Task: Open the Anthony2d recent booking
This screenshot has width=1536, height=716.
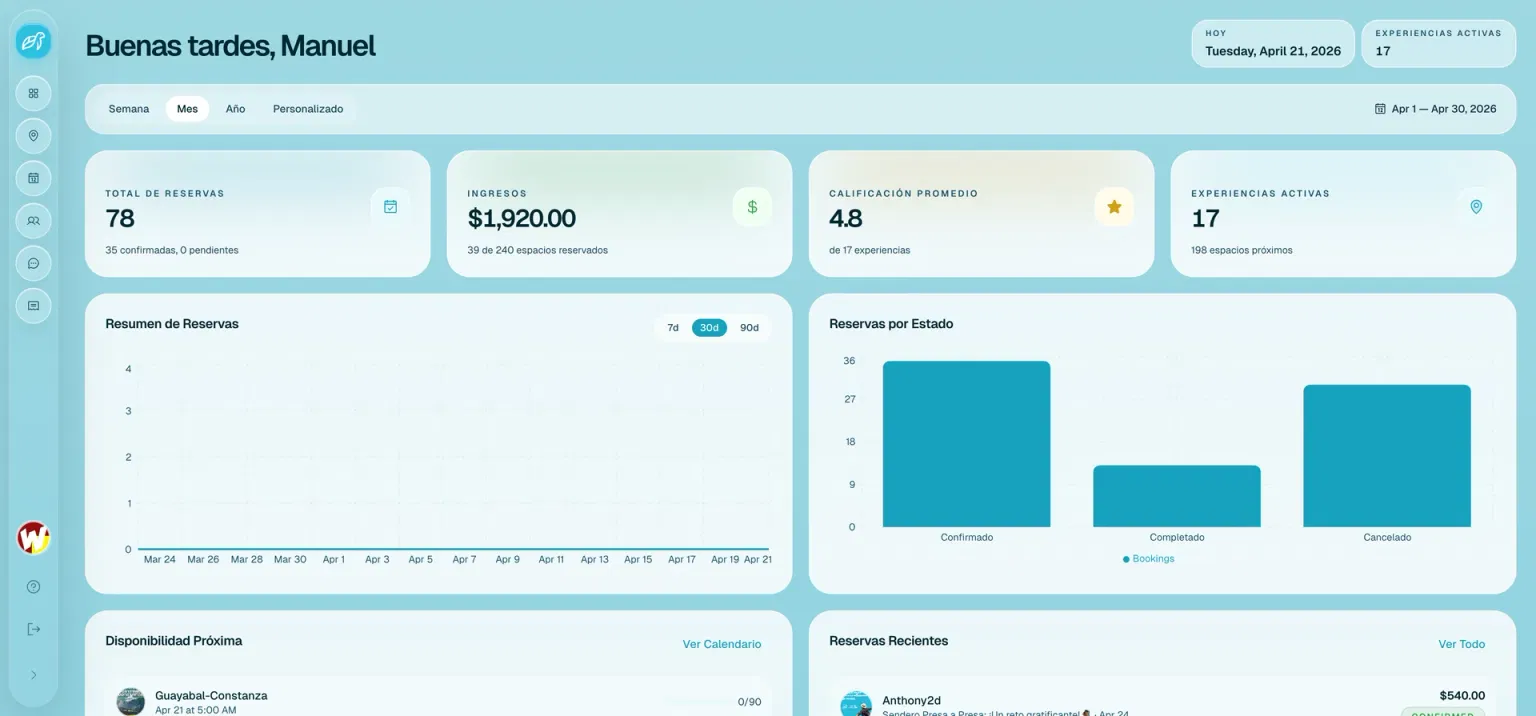Action: (x=1162, y=700)
